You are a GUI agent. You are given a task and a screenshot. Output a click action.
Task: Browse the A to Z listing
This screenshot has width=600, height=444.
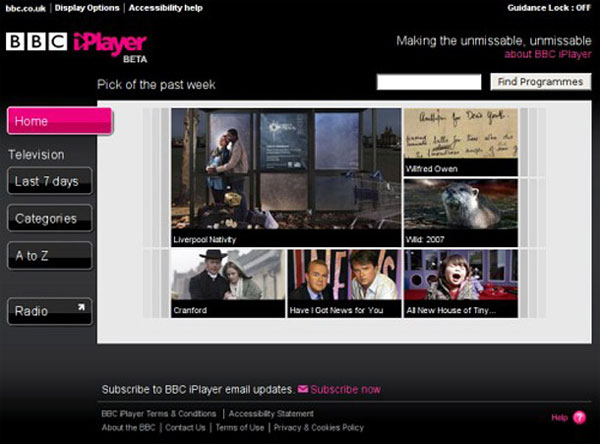(x=50, y=255)
